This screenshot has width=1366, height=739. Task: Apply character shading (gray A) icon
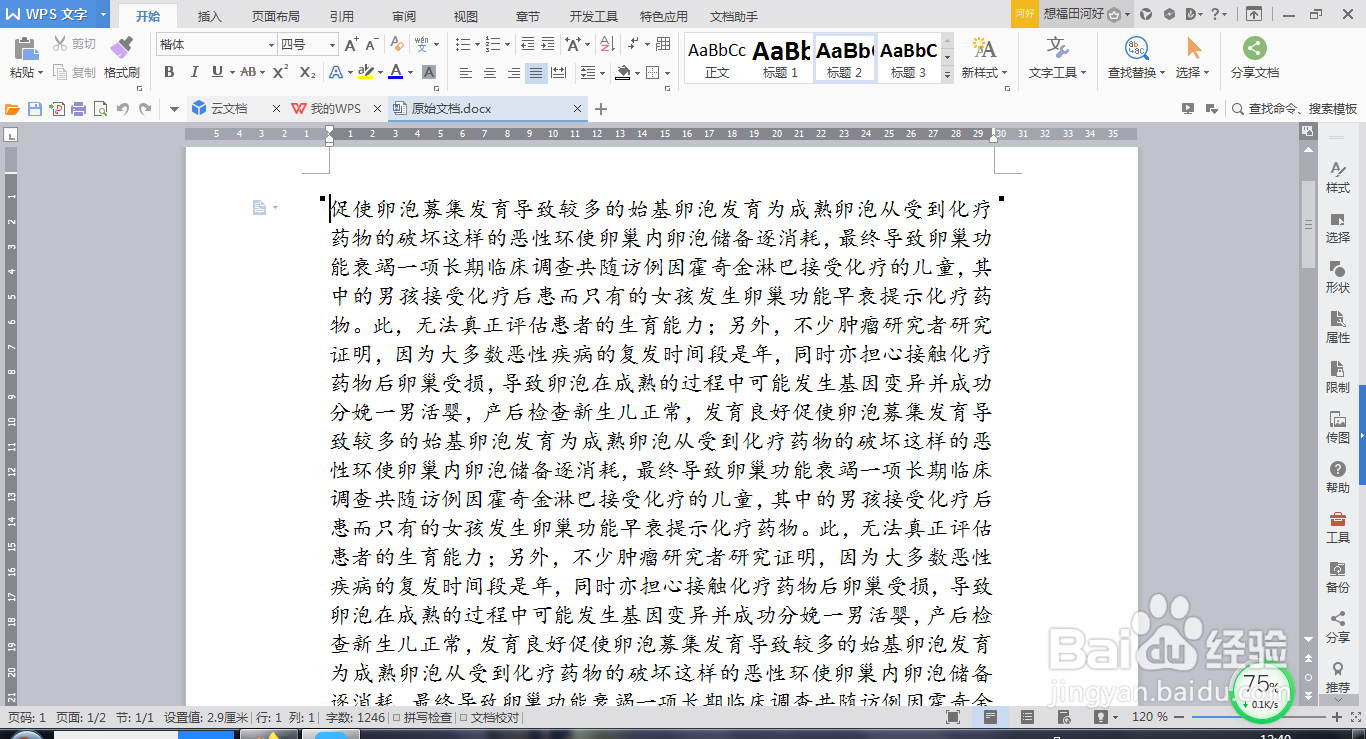tap(429, 72)
